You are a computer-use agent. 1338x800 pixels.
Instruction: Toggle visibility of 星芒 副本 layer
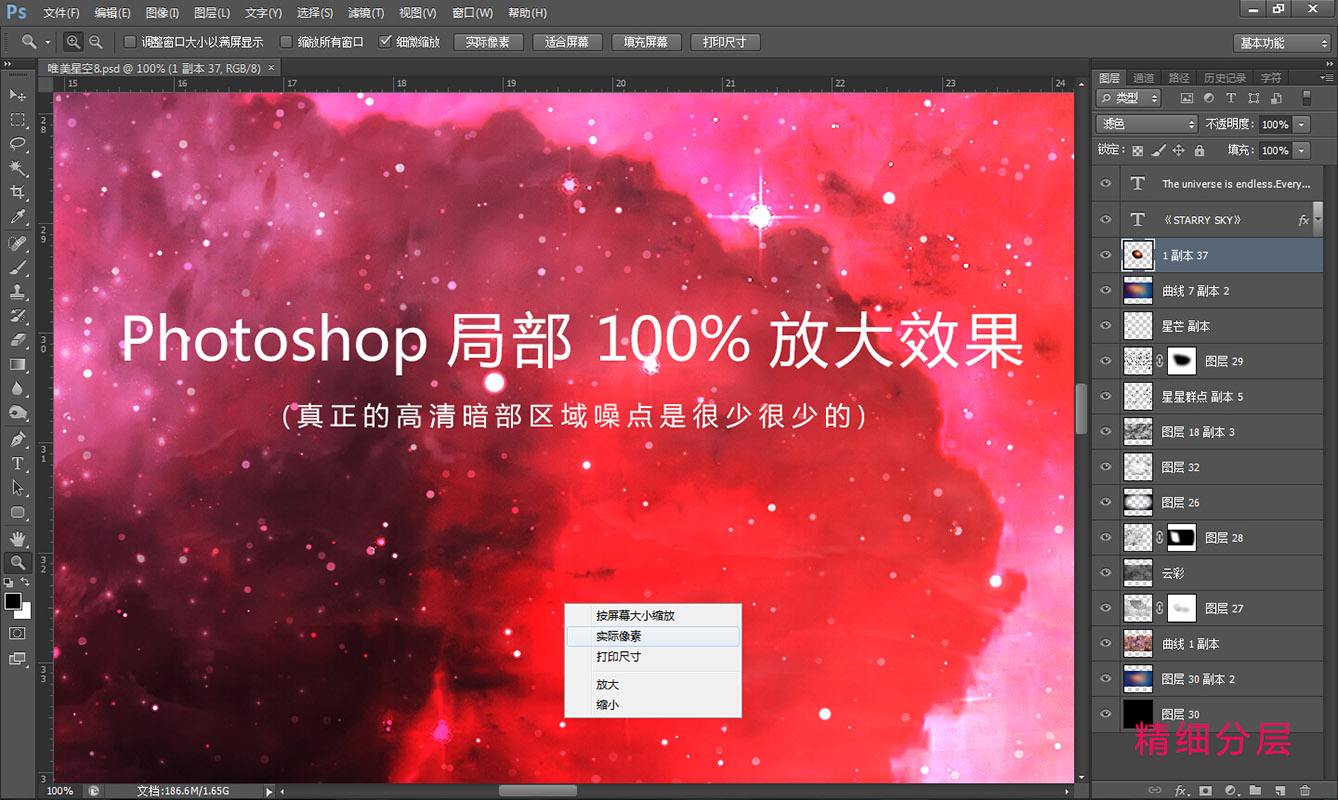point(1106,326)
